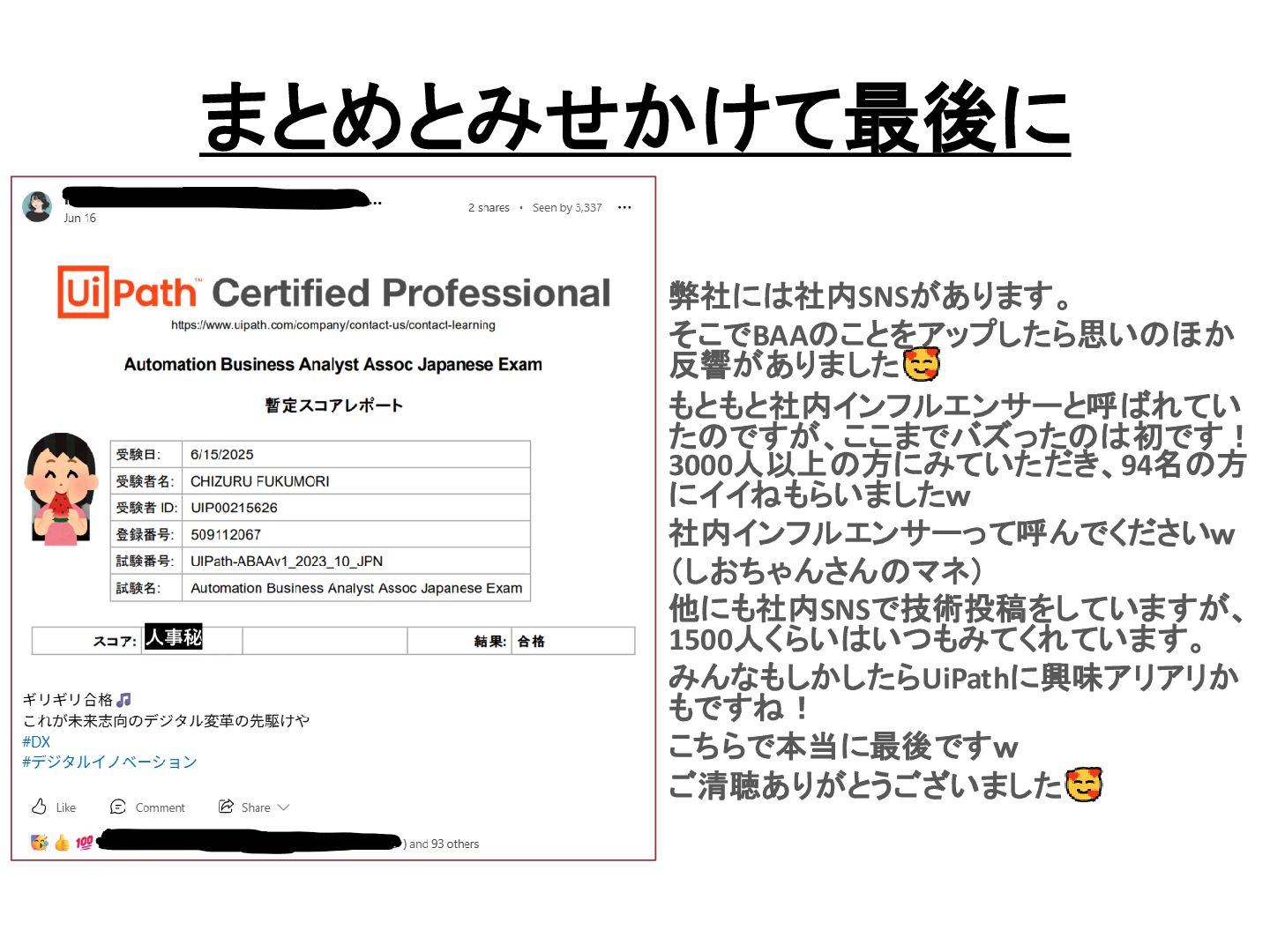Click the 'Certified Professional' title text
Image resolution: width=1270 pixels, height=952 pixels.
click(411, 293)
